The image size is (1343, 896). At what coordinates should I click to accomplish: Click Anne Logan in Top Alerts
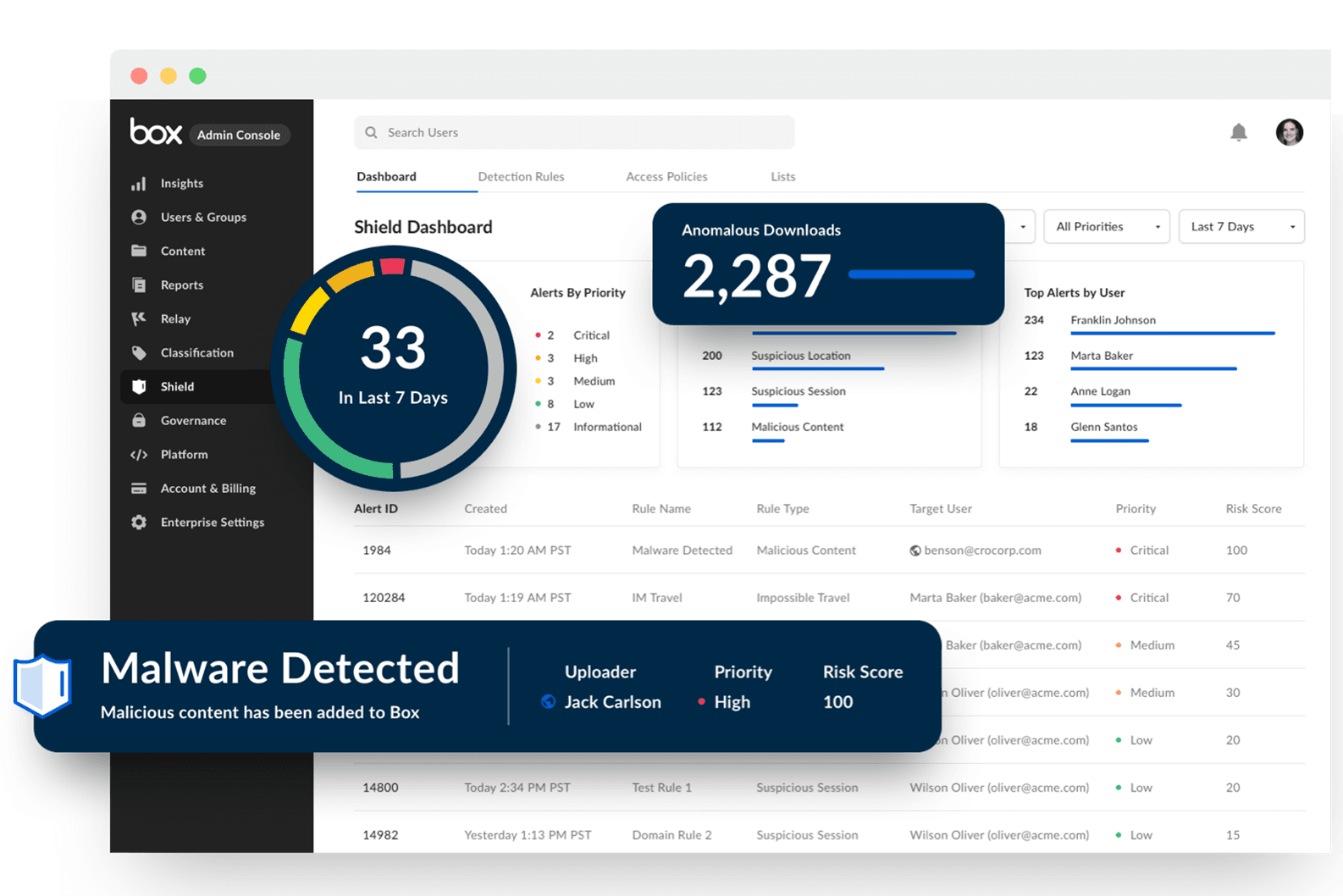coord(1100,391)
